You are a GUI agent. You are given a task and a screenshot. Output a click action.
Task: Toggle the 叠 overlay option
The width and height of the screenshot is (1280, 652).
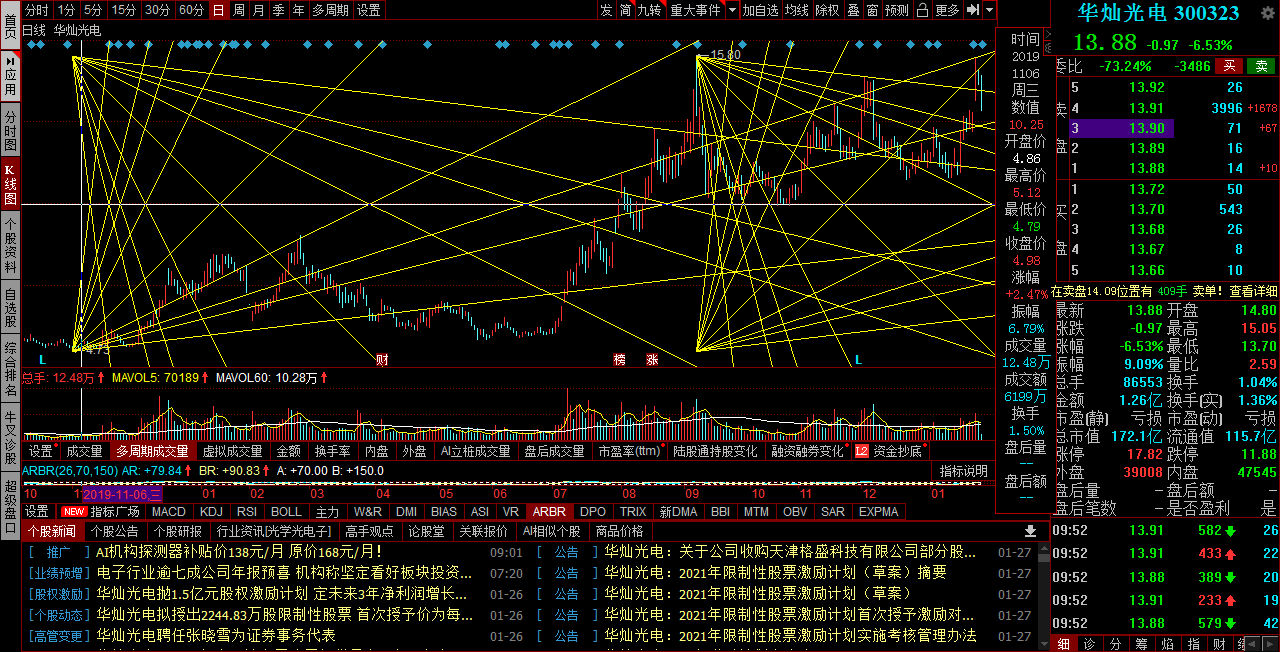click(x=853, y=10)
